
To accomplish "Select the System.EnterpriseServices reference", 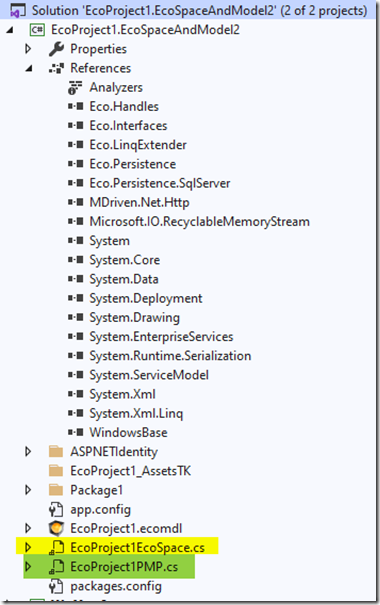I will point(162,337).
